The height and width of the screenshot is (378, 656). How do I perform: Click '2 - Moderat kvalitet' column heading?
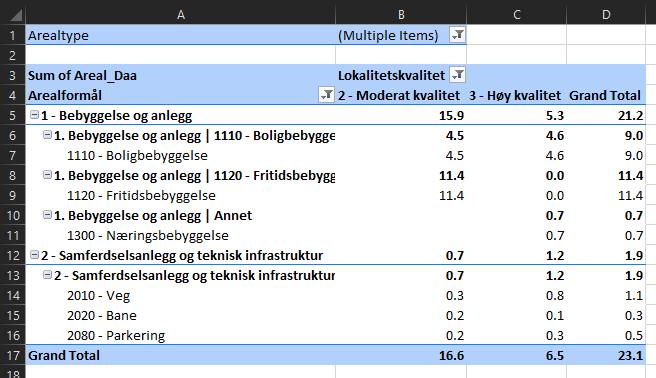tap(399, 95)
